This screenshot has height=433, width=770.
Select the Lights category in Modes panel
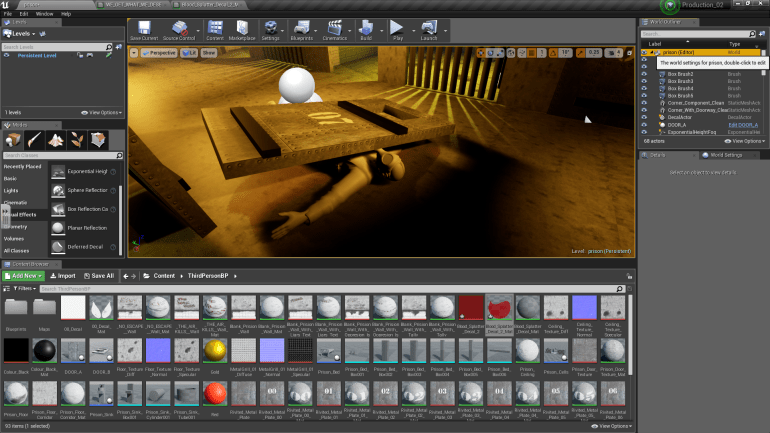pos(11,191)
